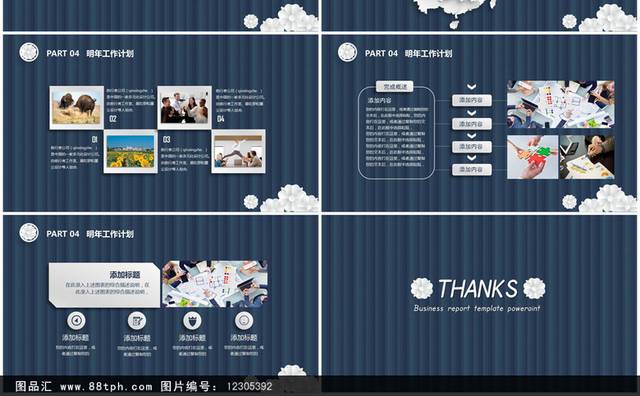Viewport: 640px width, 396px height.
Task: Select the sunflower field photo
Action: point(131,151)
